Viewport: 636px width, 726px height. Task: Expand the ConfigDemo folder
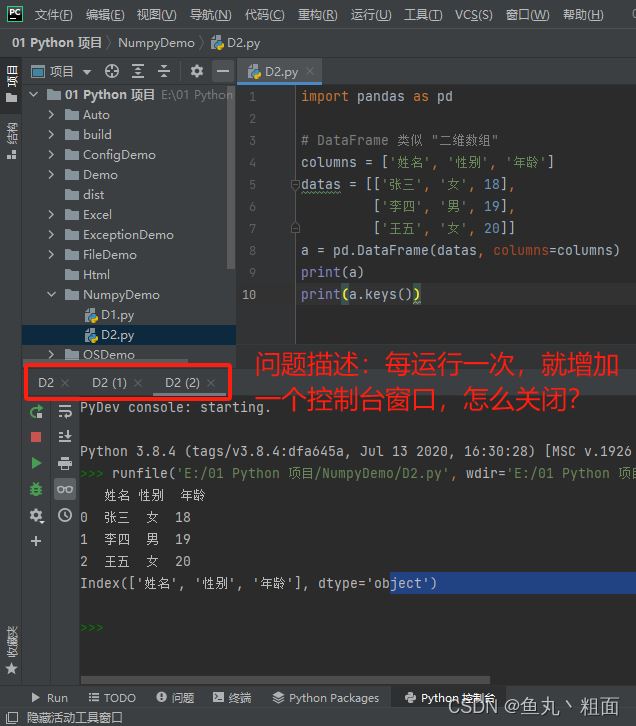tap(51, 154)
